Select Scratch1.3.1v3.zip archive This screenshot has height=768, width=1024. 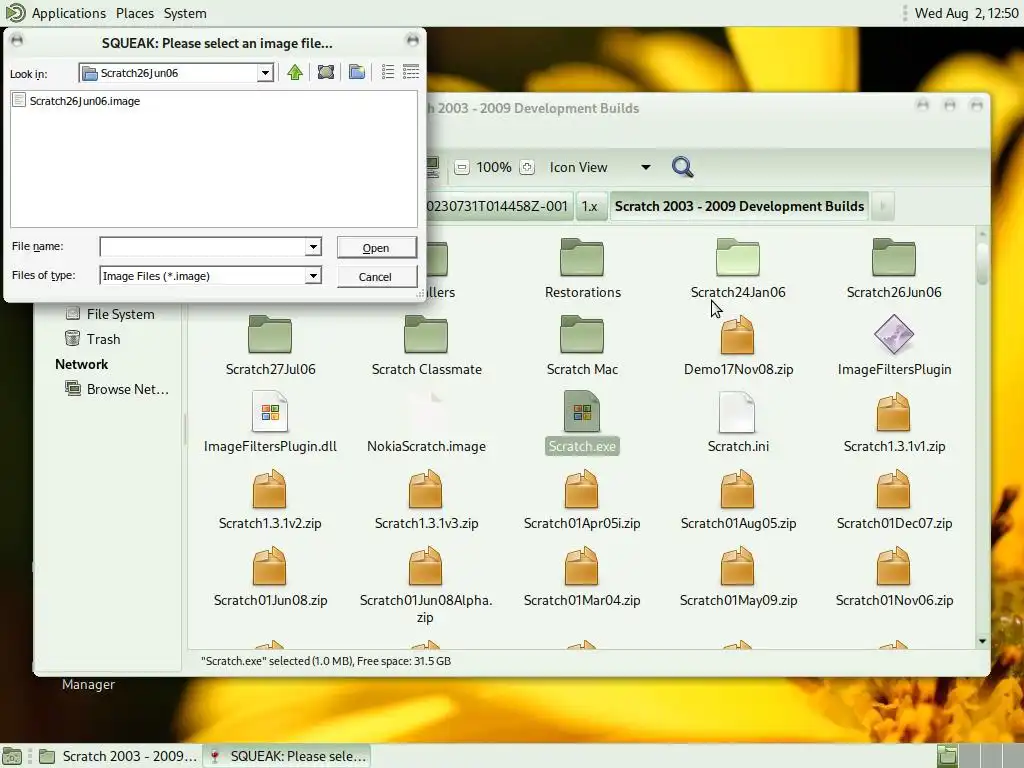(x=426, y=499)
